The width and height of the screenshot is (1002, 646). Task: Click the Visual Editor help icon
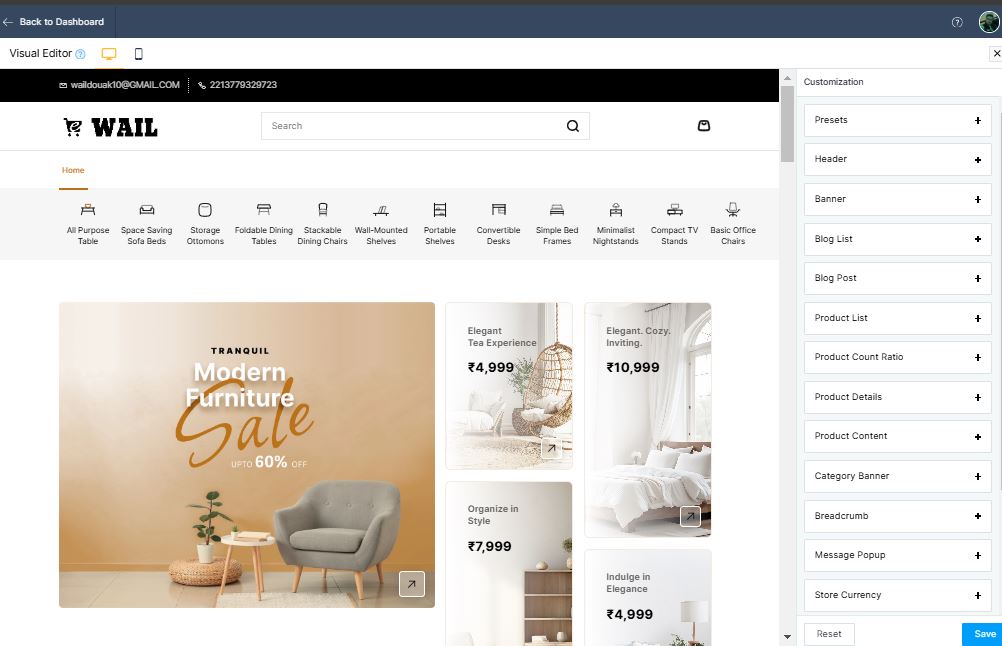[x=81, y=54]
